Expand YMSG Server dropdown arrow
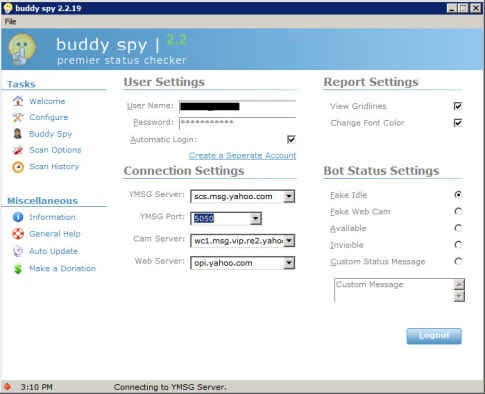 tap(289, 196)
